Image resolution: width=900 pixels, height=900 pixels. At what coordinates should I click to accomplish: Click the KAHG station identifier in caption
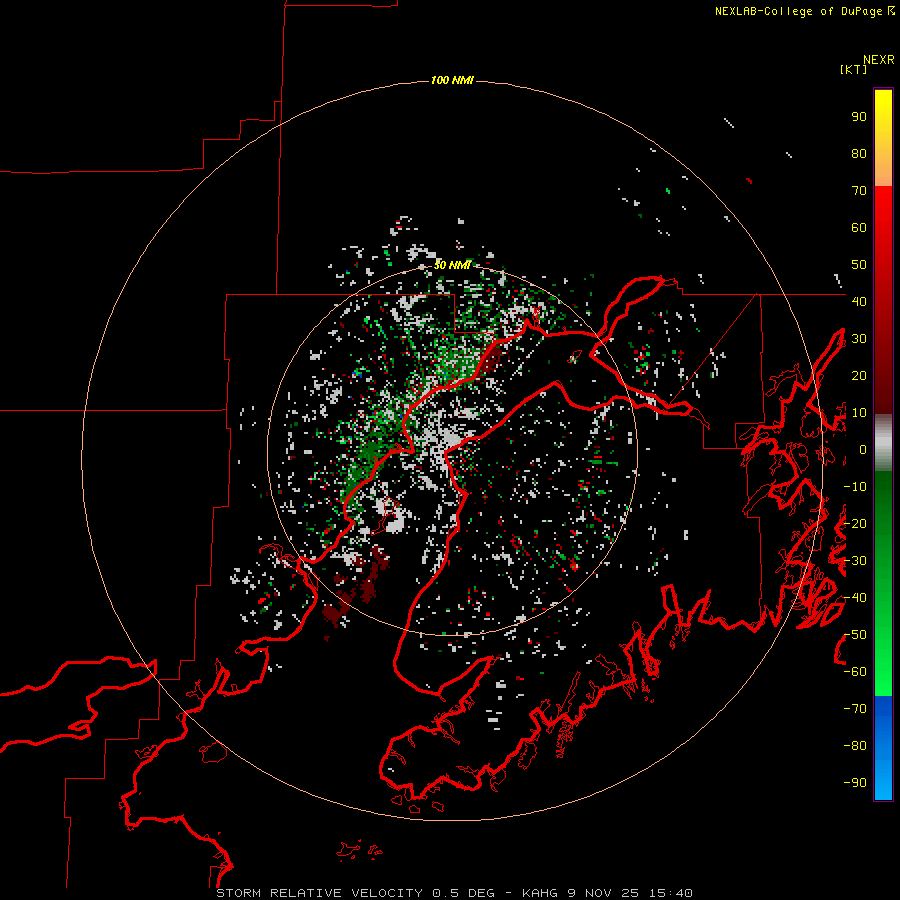[x=540, y=893]
